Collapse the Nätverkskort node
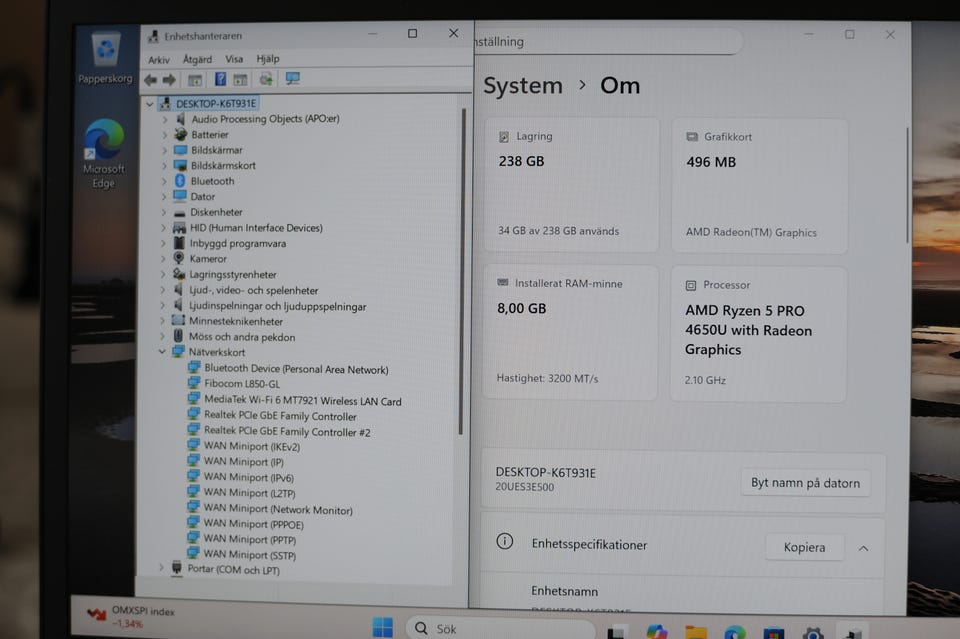The height and width of the screenshot is (639, 960). (162, 351)
